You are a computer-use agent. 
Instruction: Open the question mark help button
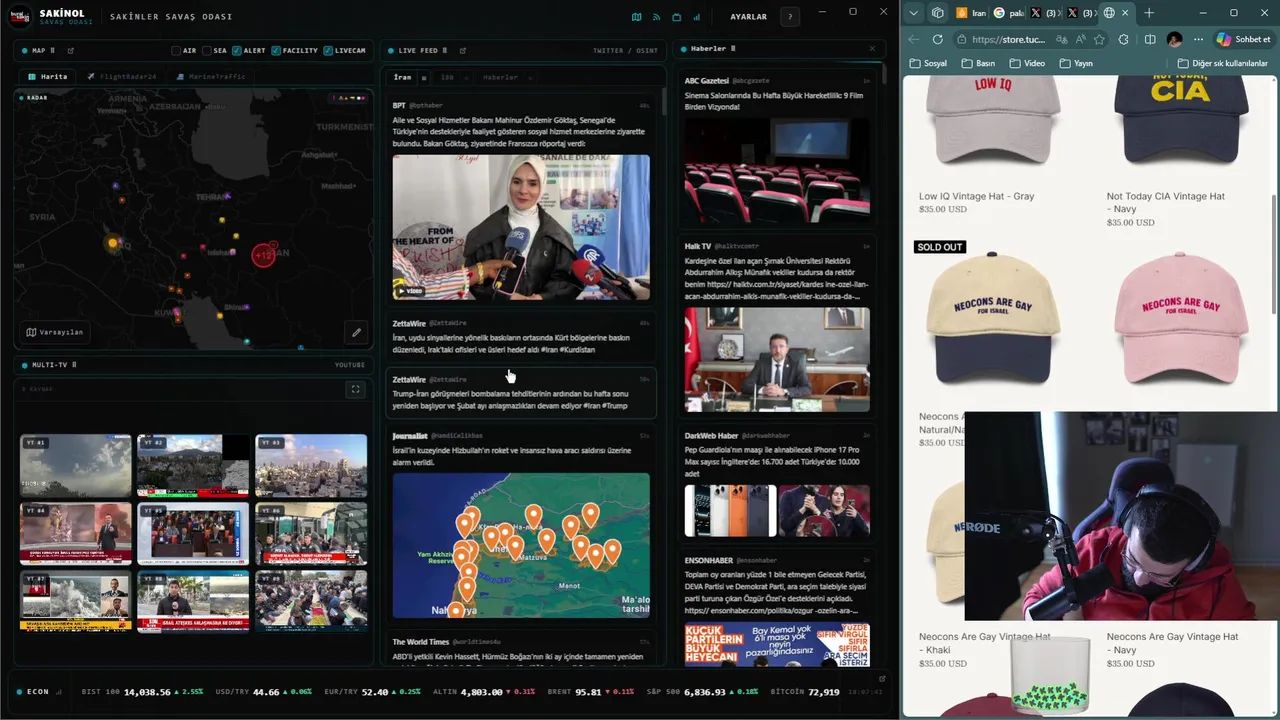[x=790, y=17]
